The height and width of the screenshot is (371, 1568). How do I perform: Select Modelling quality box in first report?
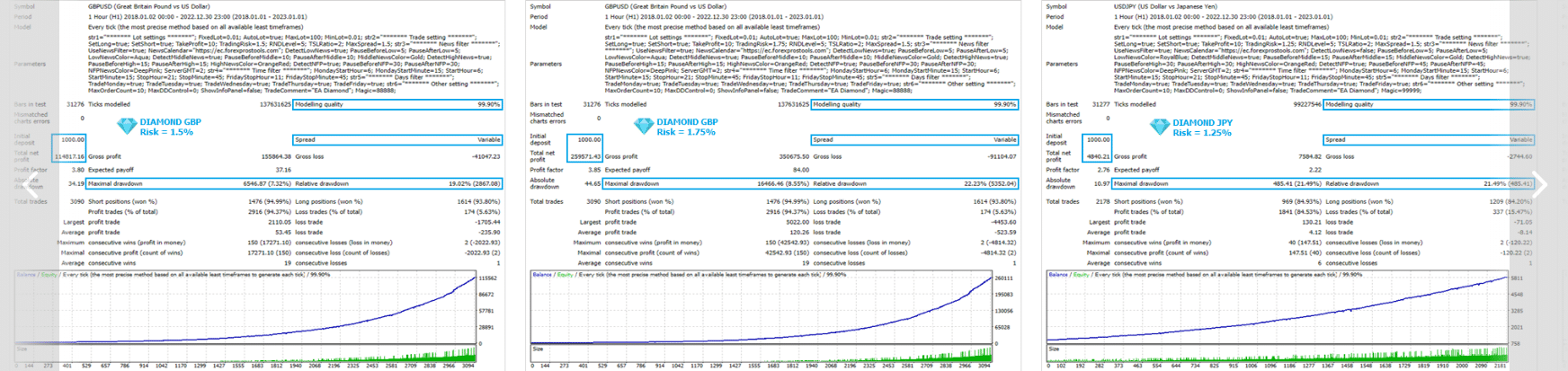point(397,104)
